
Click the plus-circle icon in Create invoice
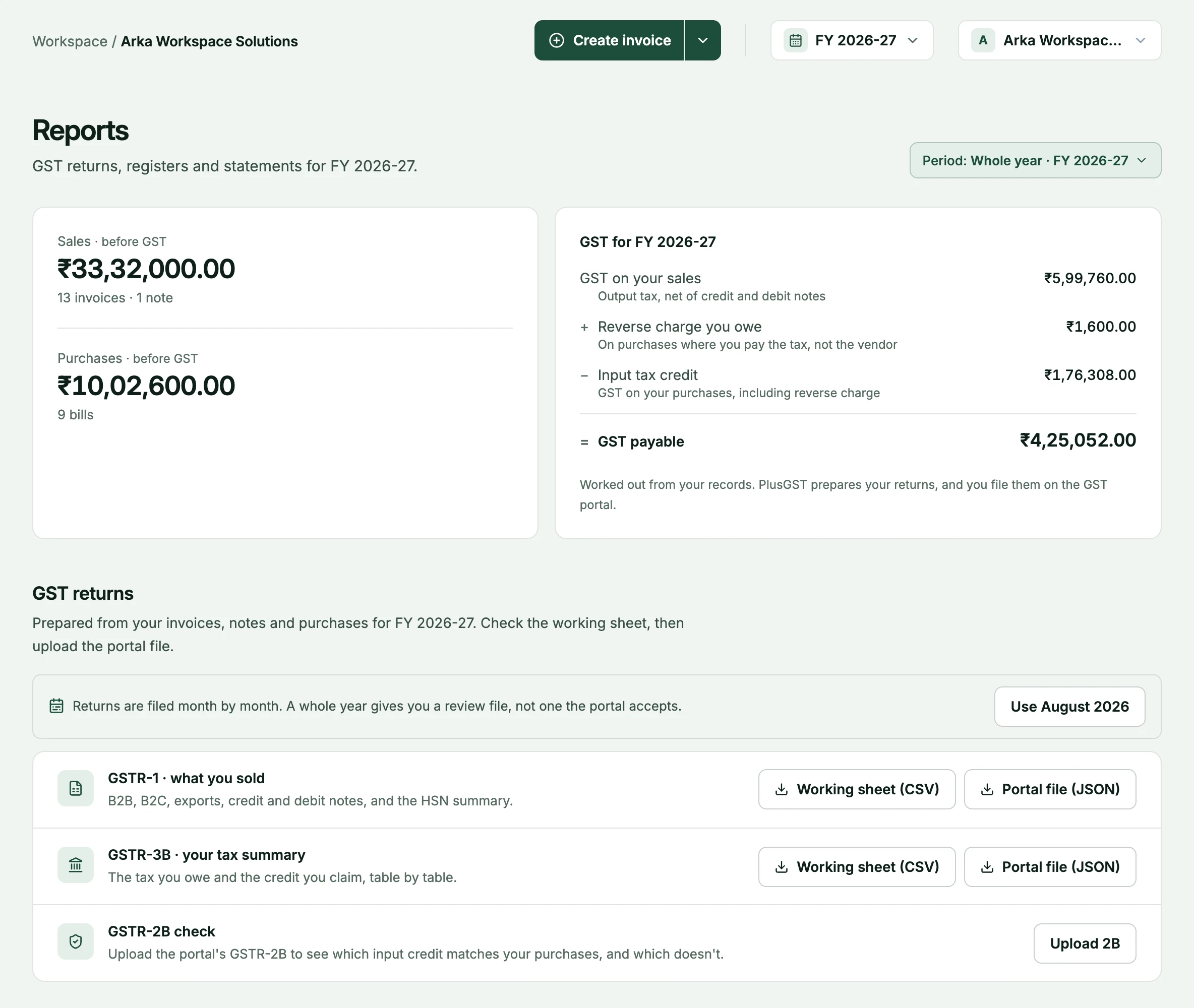click(x=556, y=40)
